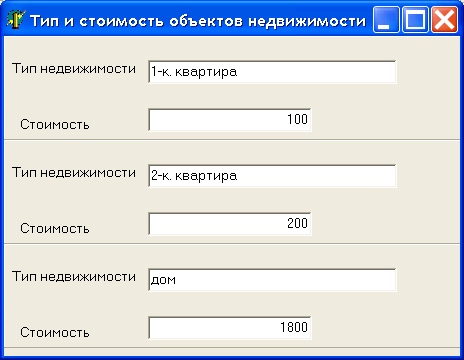Image resolution: width=464 pixels, height=360 pixels.
Task: Click Тип недвижимости label beside дом
Action: point(74,277)
